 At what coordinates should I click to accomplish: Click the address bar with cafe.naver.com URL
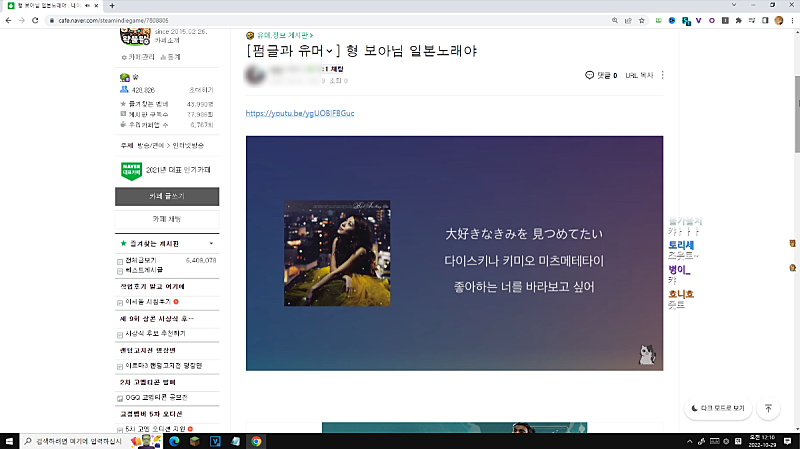(x=327, y=20)
